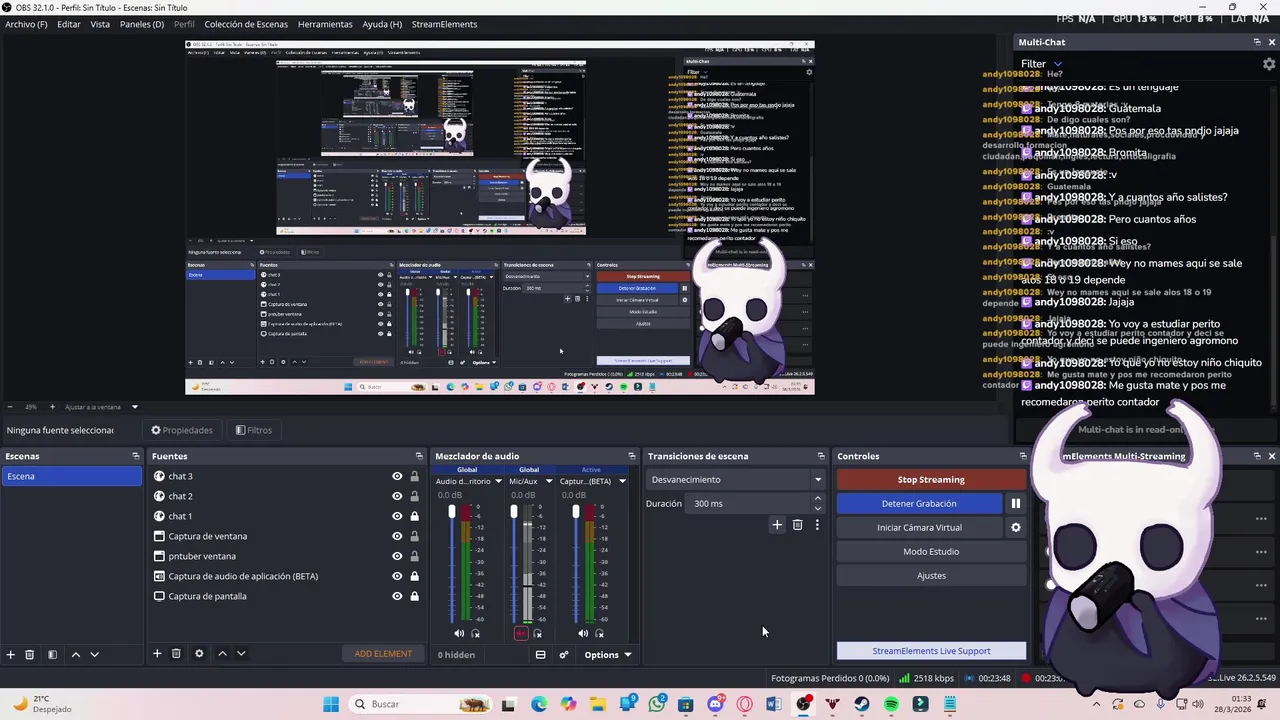Show hidden system tray icons chevron
Screen dimensions: 1280x720
1096,704
